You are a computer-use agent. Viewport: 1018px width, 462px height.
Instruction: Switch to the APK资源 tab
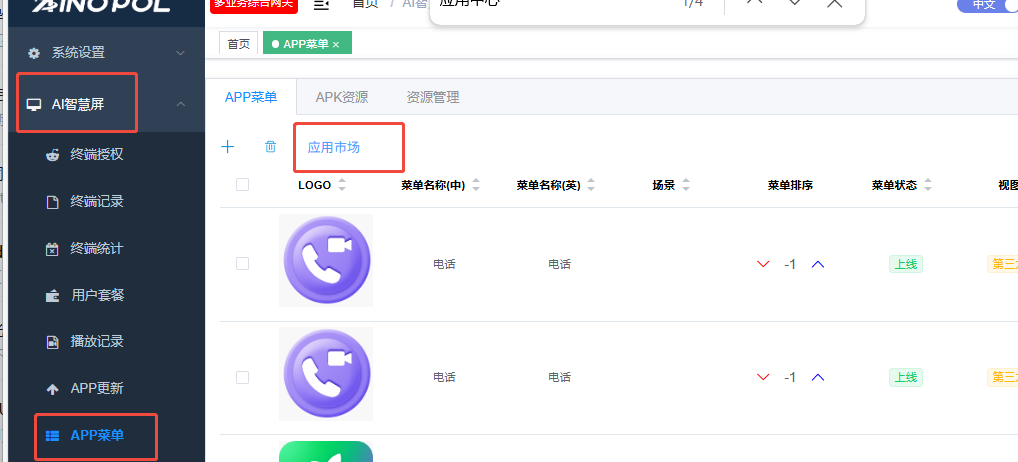coord(341,97)
